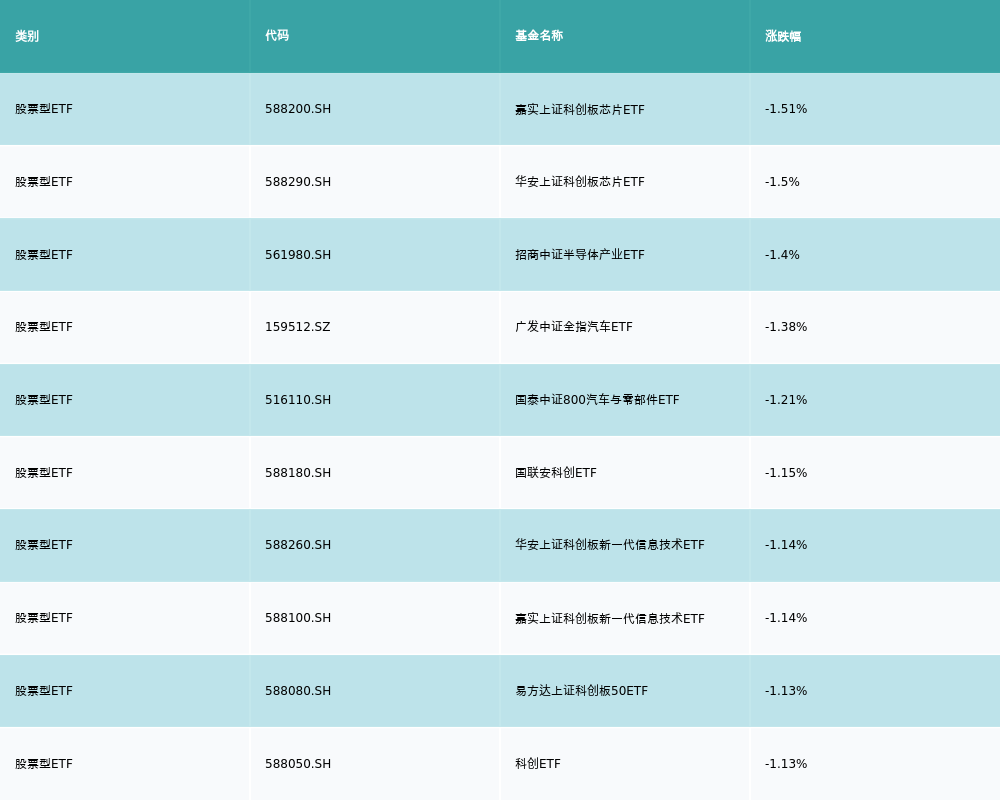The height and width of the screenshot is (800, 1000).
Task: Click fund name 嘉实上证科创板芯片ETF
Action: click(580, 110)
